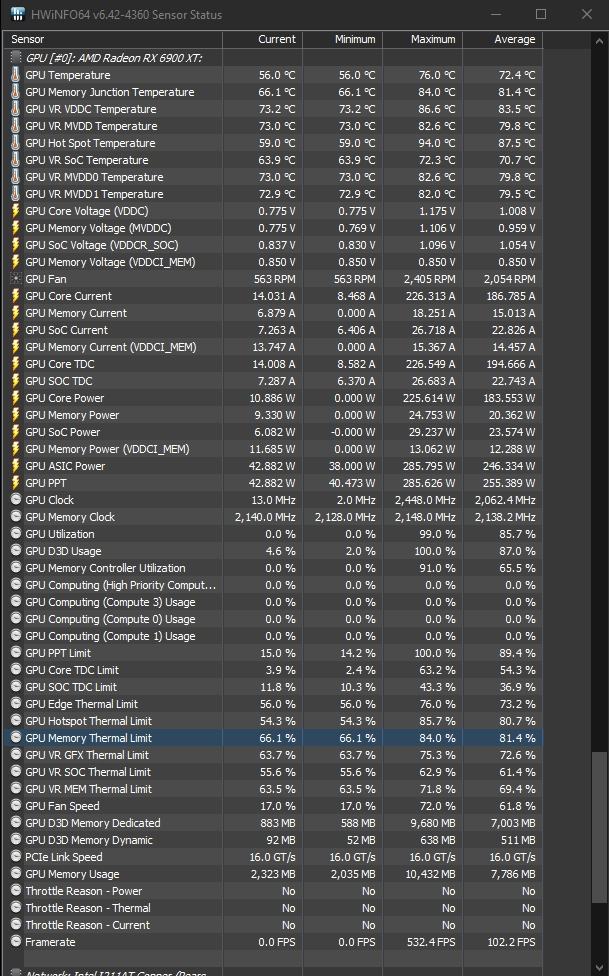
Task: Click circular icon next to GPU D3D Usage
Action: pos(16,550)
